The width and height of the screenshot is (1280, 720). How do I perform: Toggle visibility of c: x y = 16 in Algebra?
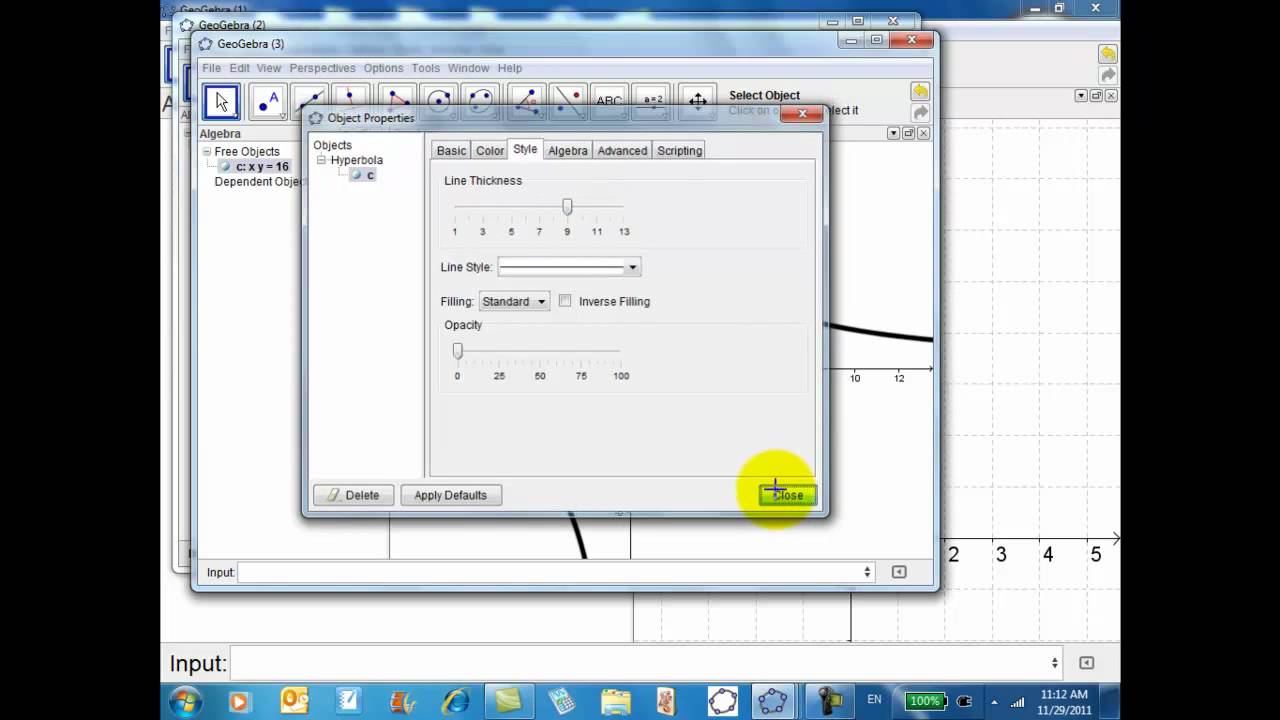224,167
